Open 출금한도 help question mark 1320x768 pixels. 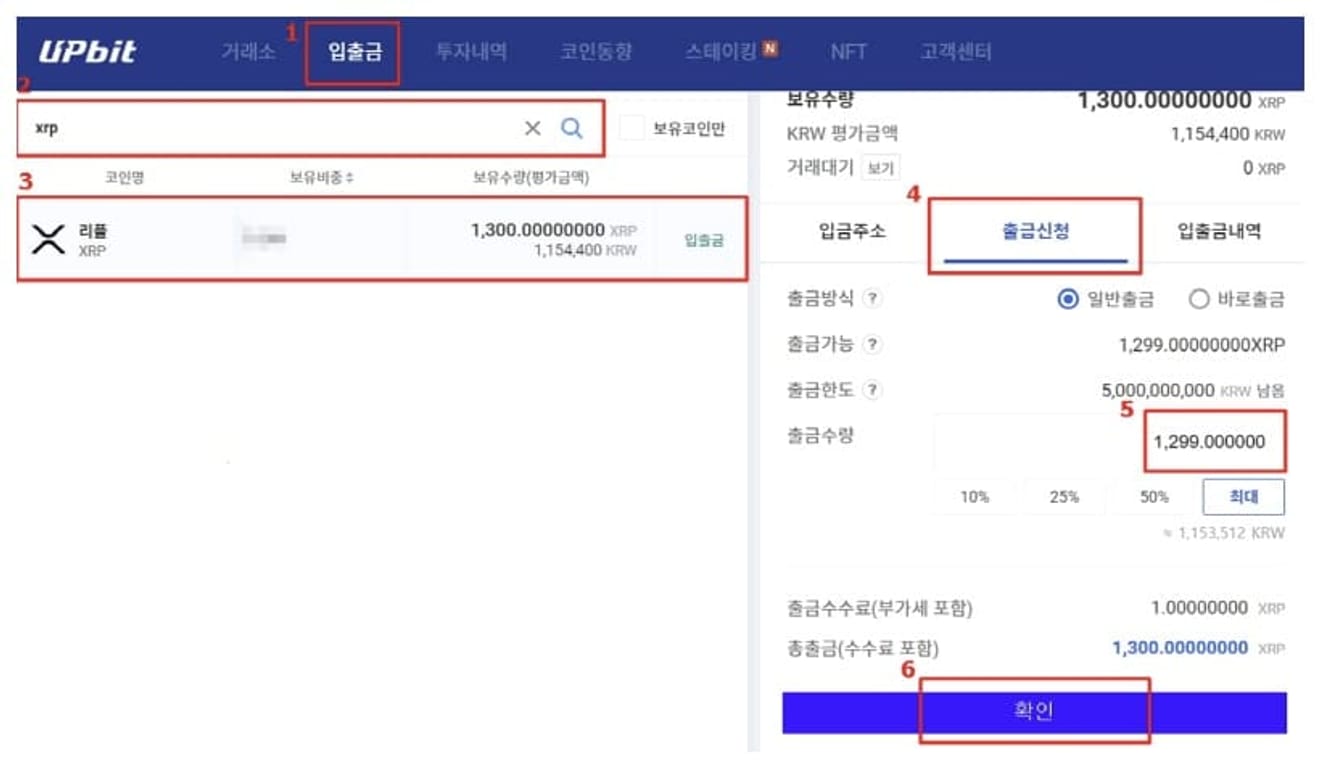pyautogui.click(x=873, y=390)
